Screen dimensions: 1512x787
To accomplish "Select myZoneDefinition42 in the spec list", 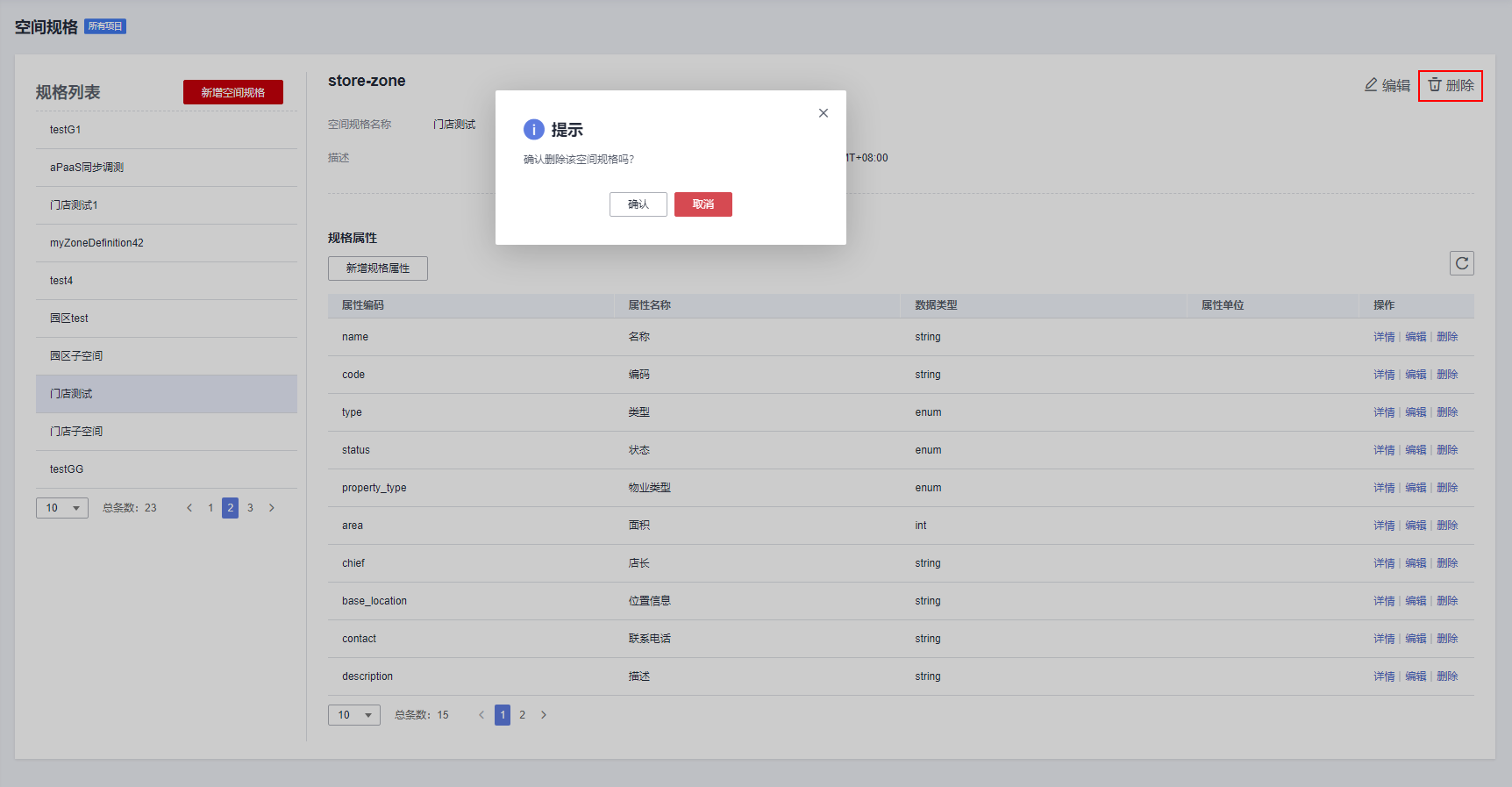I will pyautogui.click(x=96, y=243).
